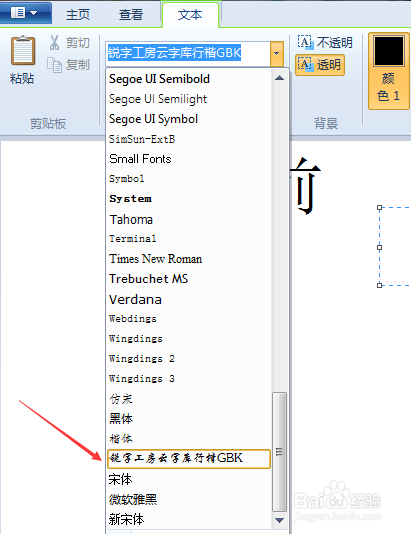Select font 锐字工房云字库行楷GBK in list
Screen dimensions: 411x534
coord(189,459)
